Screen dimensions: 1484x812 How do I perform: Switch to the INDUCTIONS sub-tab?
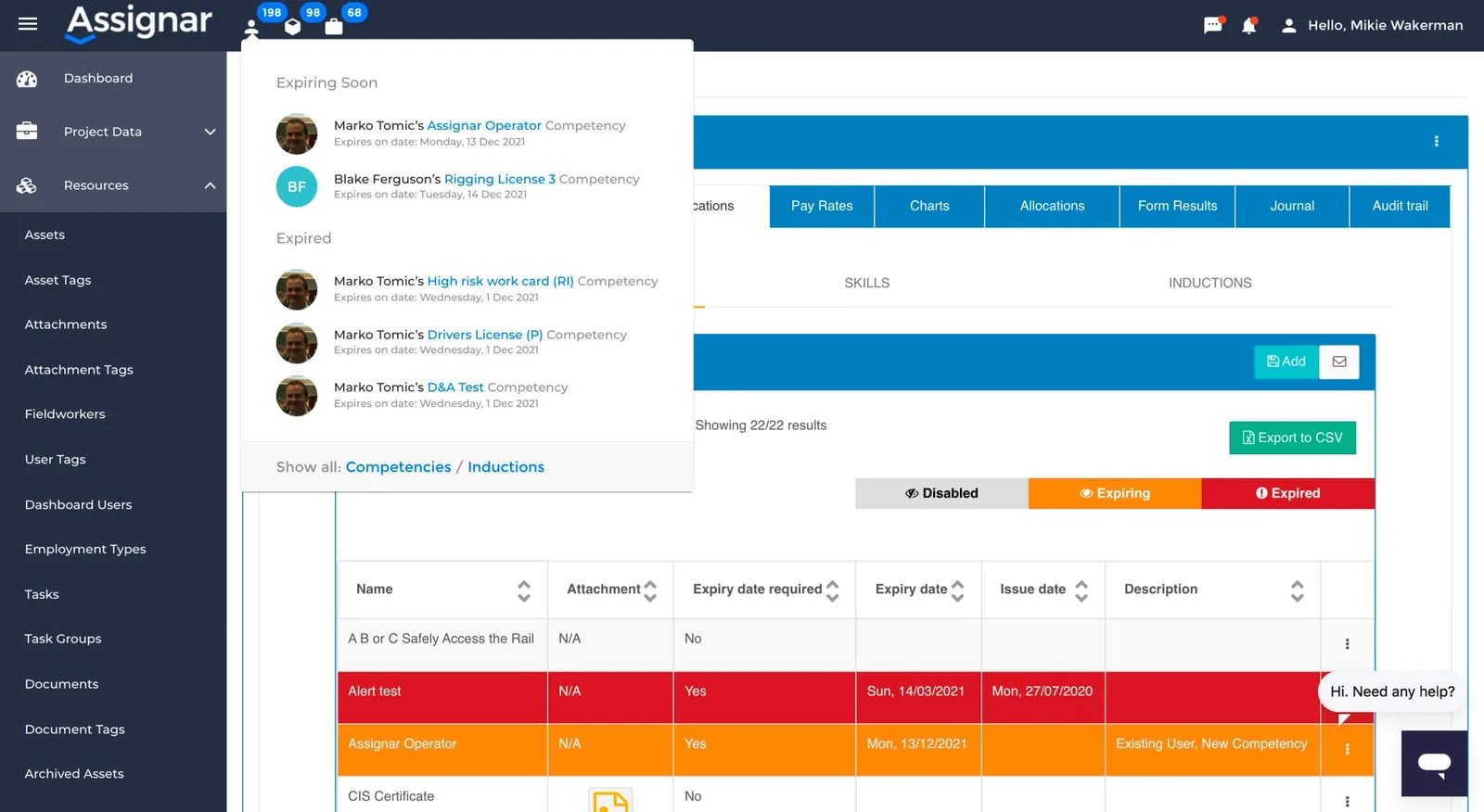click(x=1209, y=283)
